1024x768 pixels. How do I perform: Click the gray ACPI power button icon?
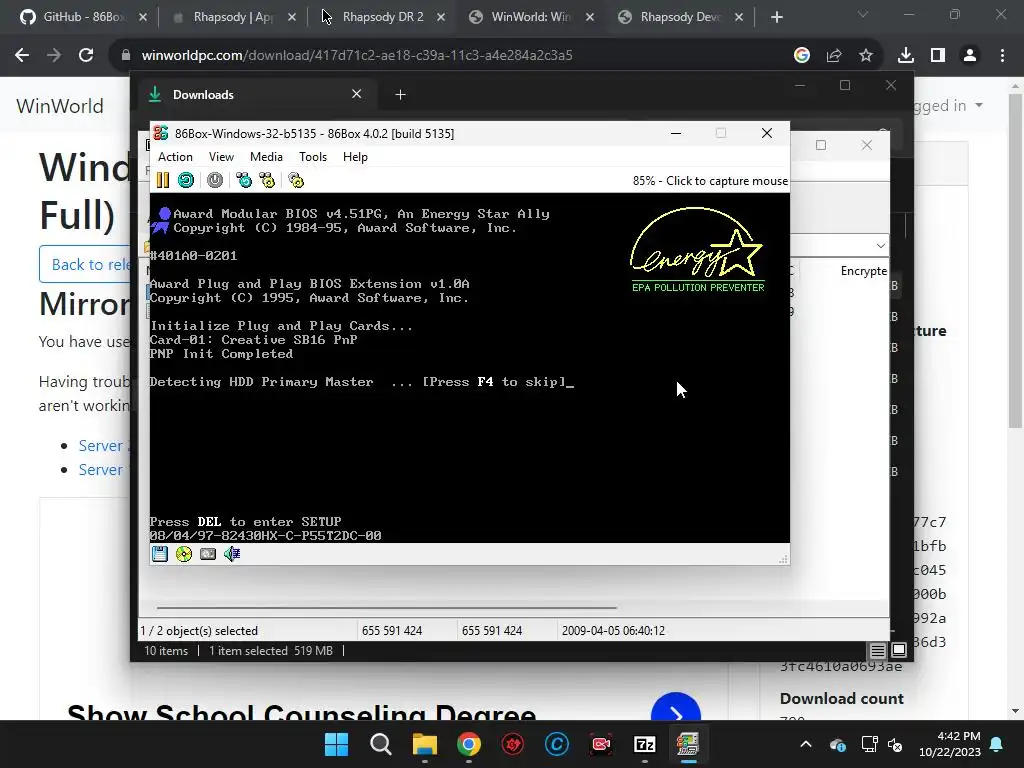coord(215,180)
